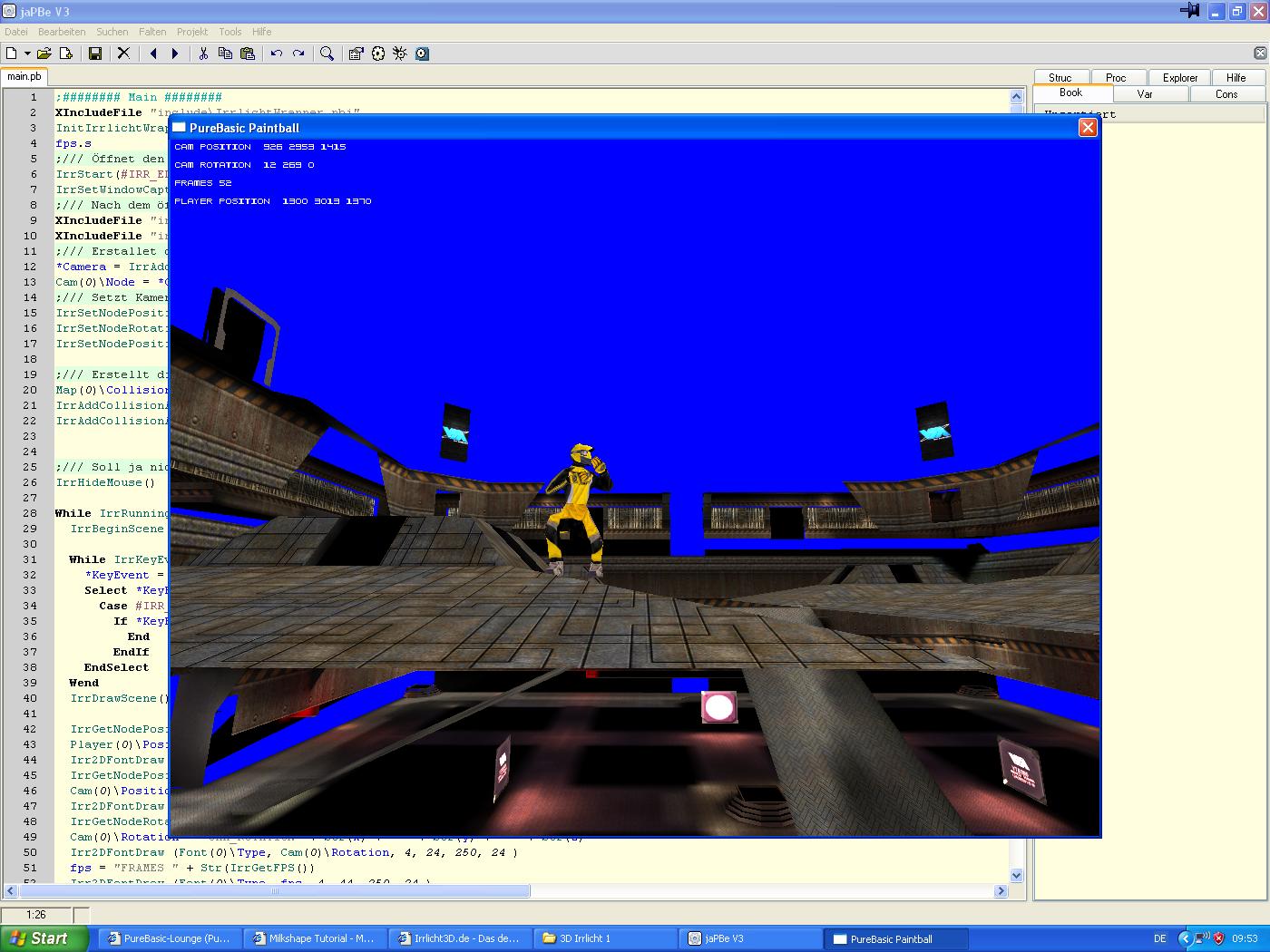Click the pin icon in jaPBe title bar
The height and width of the screenshot is (952, 1270).
[x=1189, y=11]
